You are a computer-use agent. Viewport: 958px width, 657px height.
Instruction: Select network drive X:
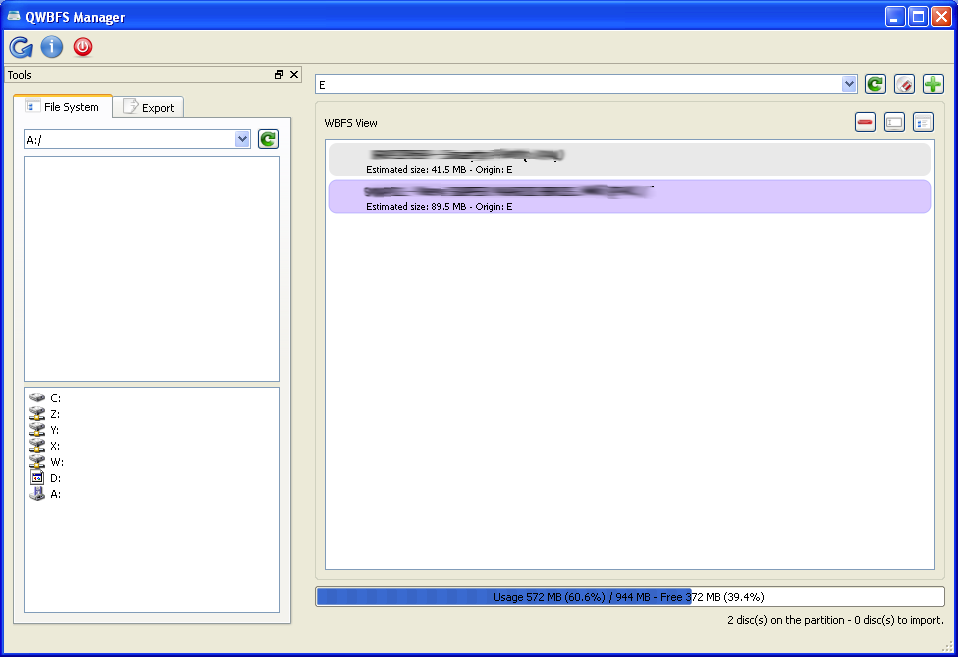click(45, 446)
